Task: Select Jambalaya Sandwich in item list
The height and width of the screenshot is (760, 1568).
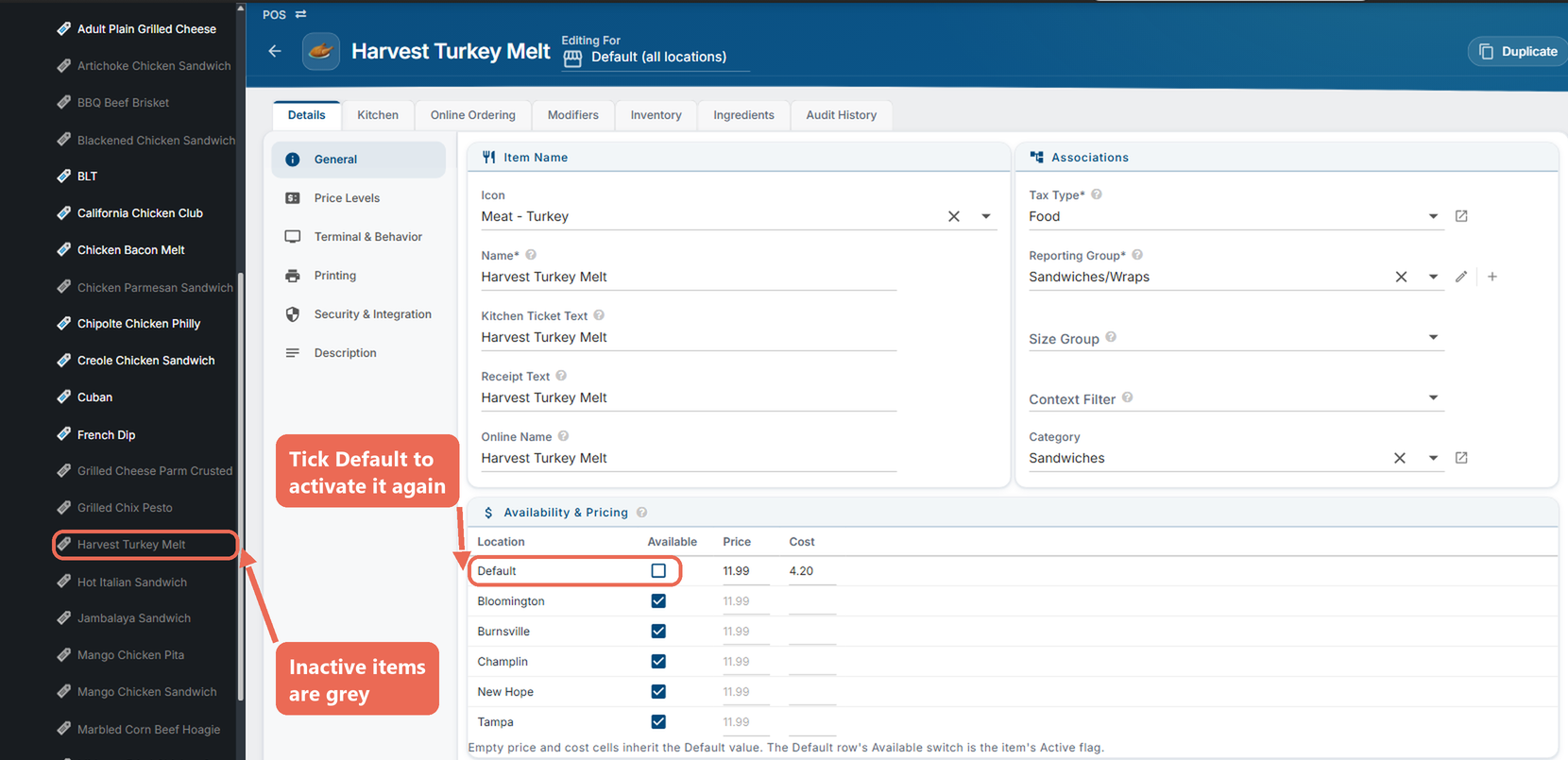Action: (134, 618)
